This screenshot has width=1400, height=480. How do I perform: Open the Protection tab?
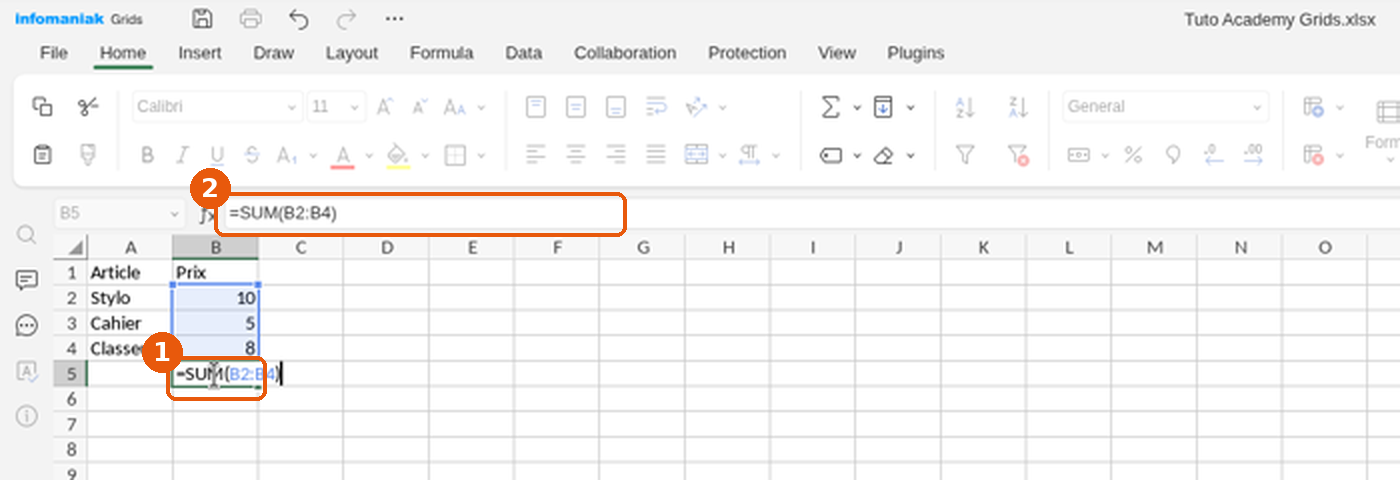click(747, 53)
